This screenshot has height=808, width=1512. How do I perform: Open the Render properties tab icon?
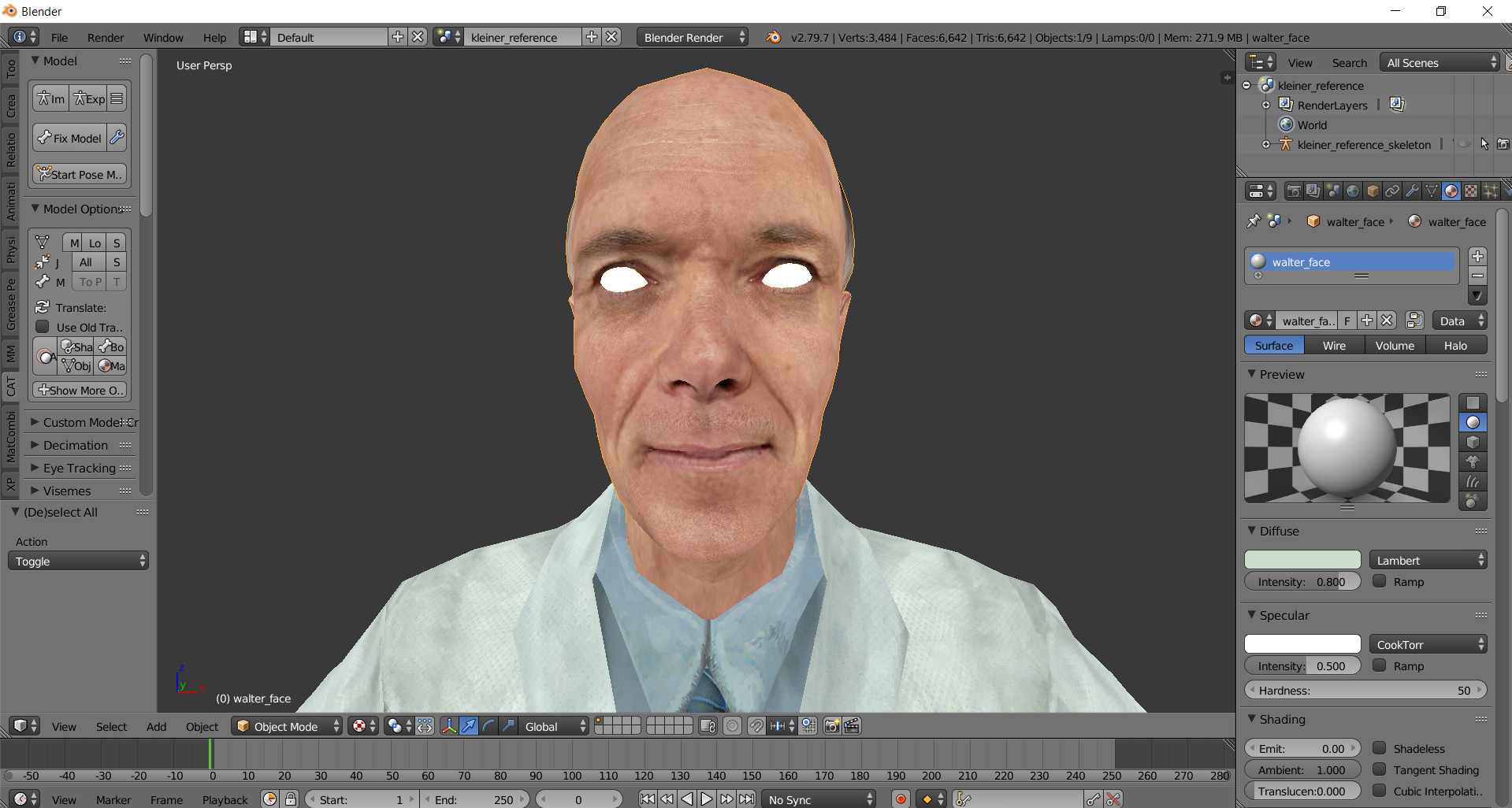pyautogui.click(x=1294, y=191)
